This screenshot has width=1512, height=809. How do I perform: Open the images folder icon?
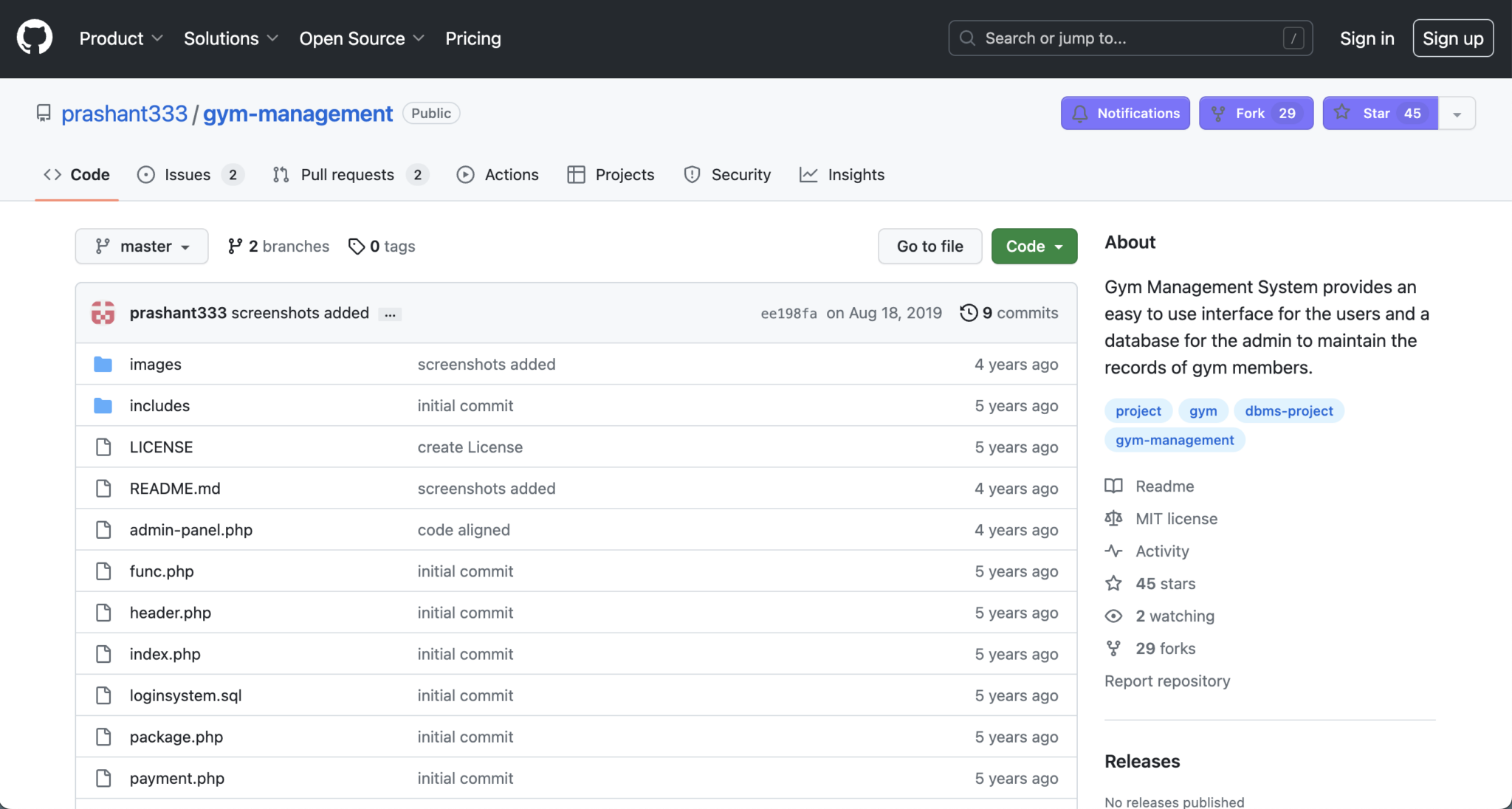103,363
